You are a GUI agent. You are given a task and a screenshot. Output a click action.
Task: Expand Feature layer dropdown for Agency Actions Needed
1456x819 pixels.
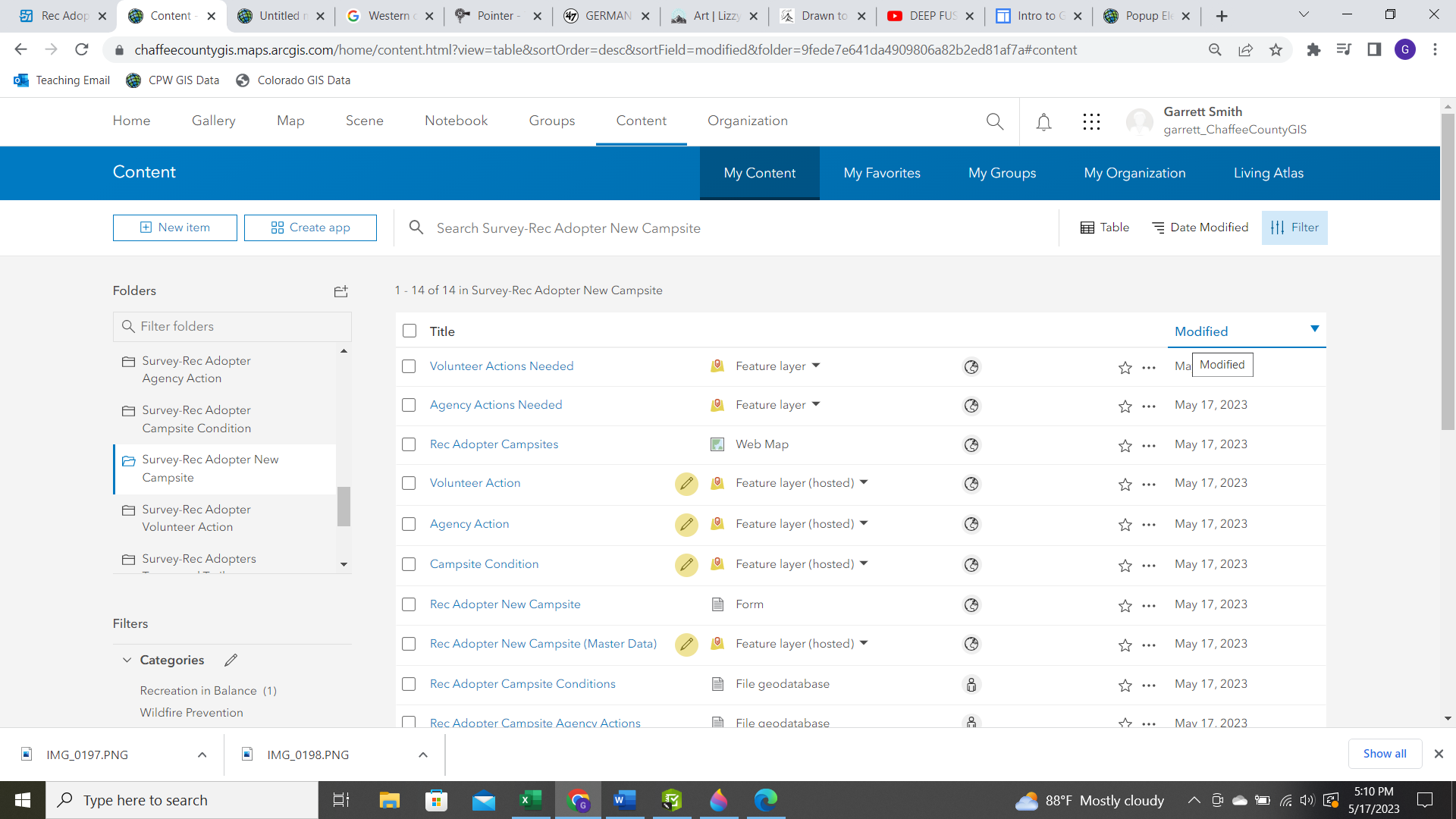[816, 404]
